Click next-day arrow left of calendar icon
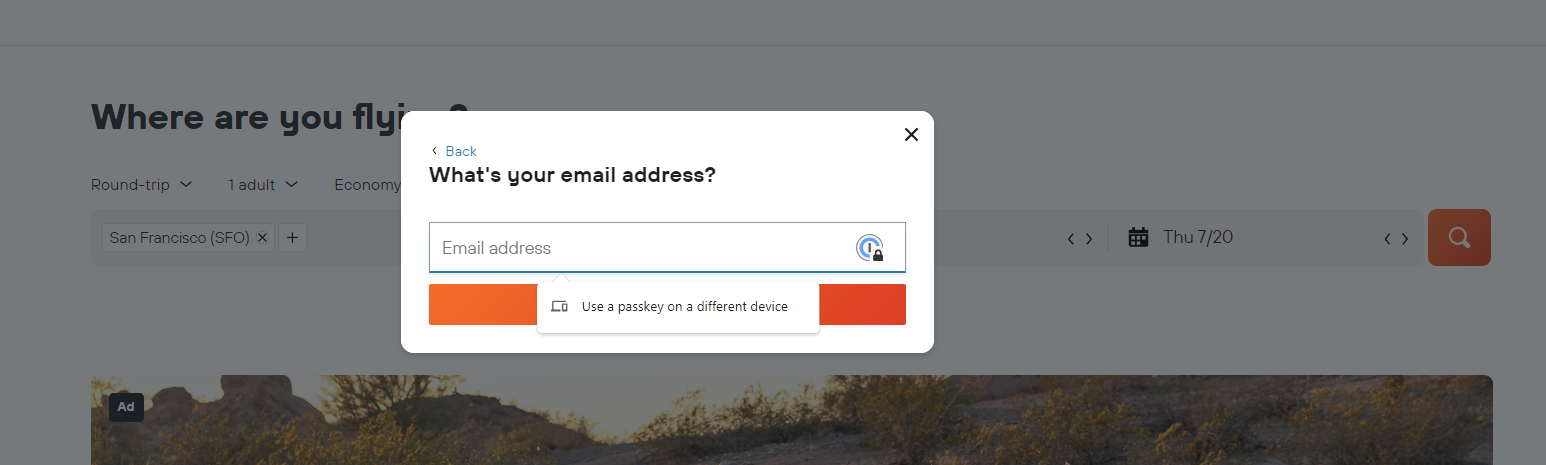The image size is (1546, 465). pyautogui.click(x=1089, y=239)
